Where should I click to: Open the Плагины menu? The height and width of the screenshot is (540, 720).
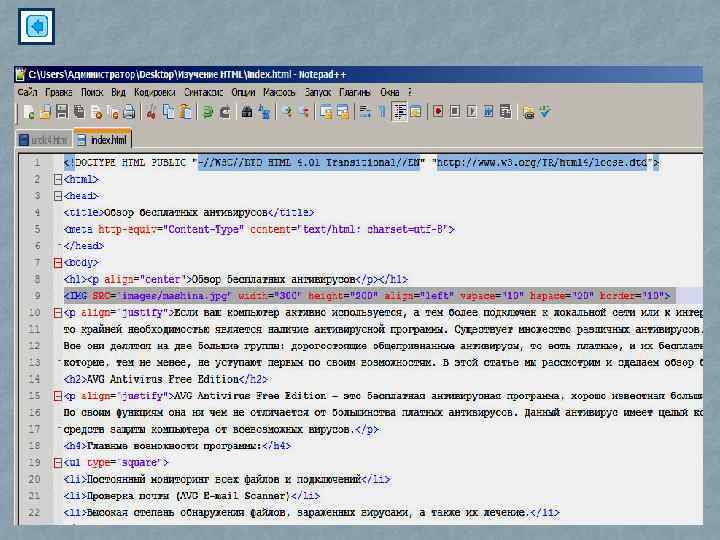[355, 92]
